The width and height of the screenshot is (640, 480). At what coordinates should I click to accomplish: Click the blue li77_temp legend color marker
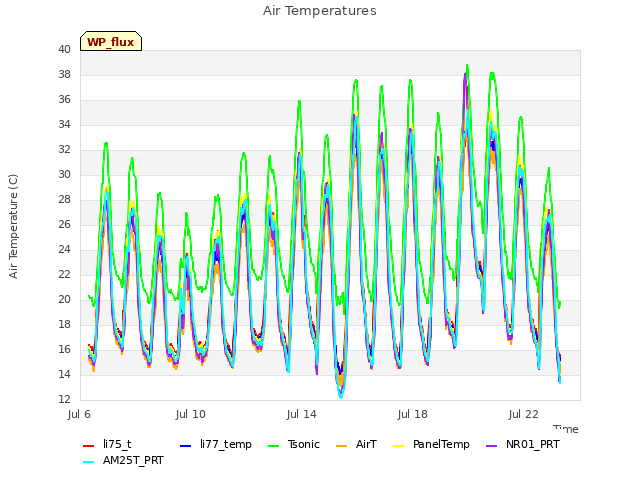(x=185, y=446)
